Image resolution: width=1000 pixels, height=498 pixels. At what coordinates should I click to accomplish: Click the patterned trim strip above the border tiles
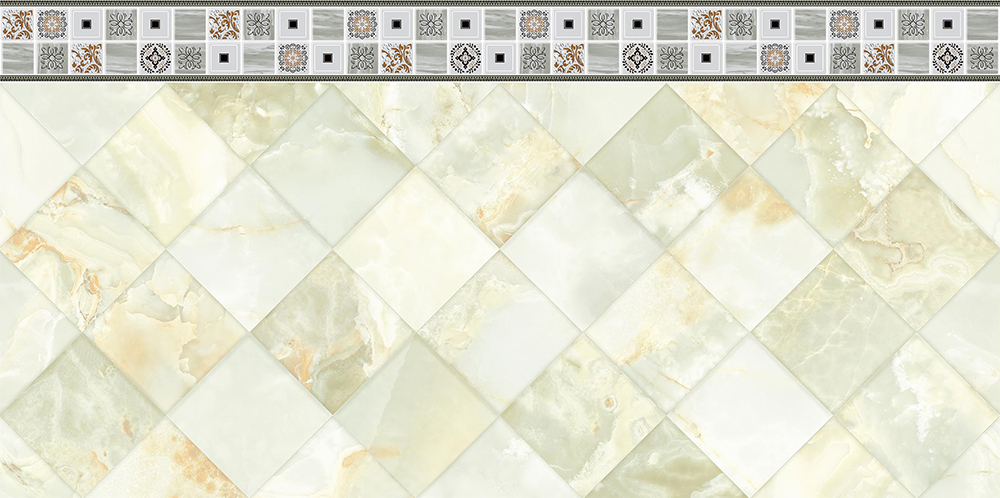coord(500,4)
